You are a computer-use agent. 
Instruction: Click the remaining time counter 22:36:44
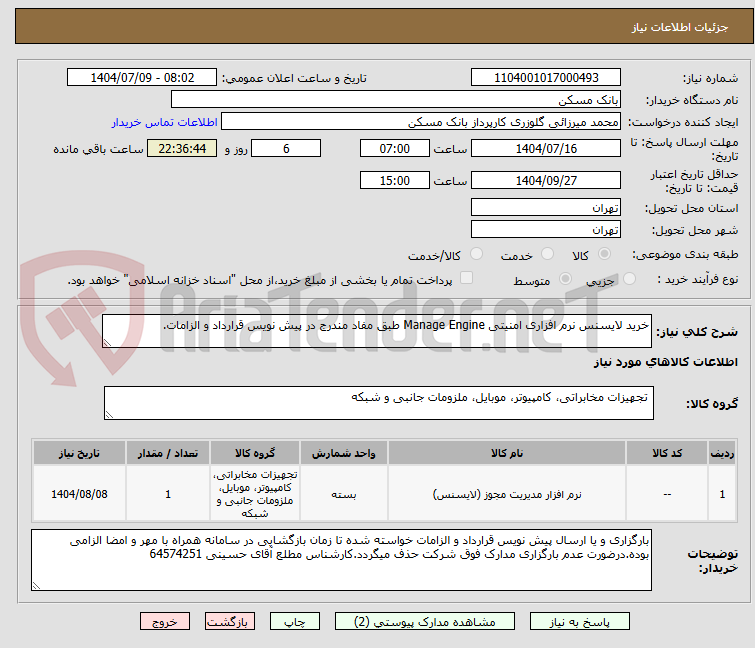click(x=182, y=148)
